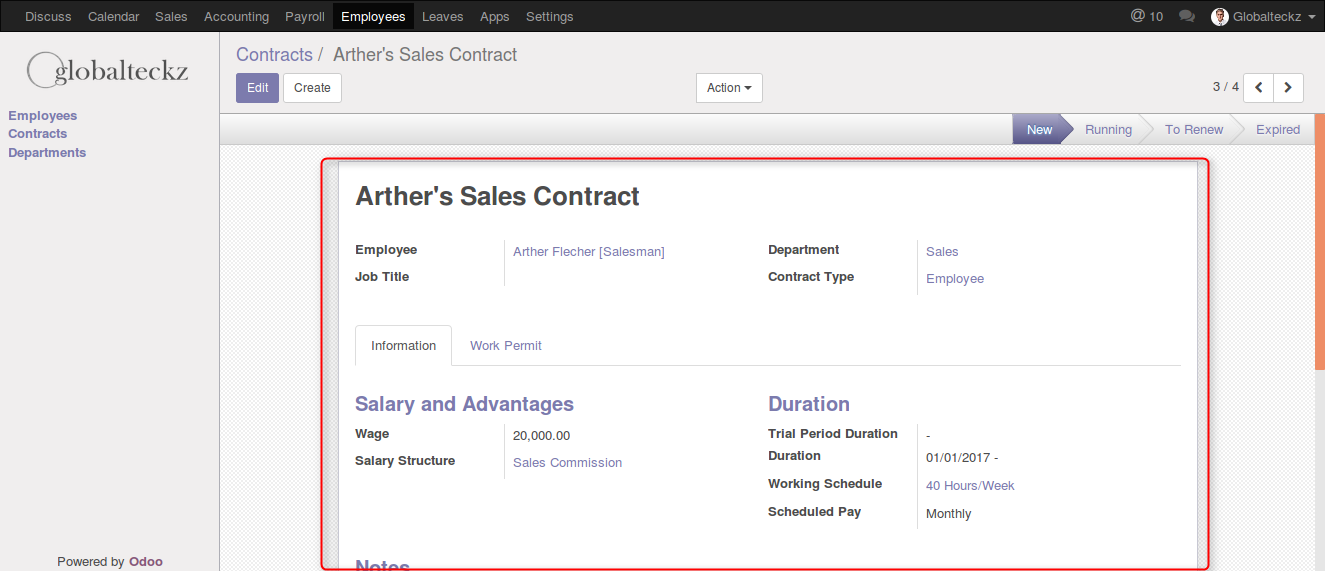Click the @ 10 mentions notification icon
The height and width of the screenshot is (571, 1325).
click(1146, 16)
